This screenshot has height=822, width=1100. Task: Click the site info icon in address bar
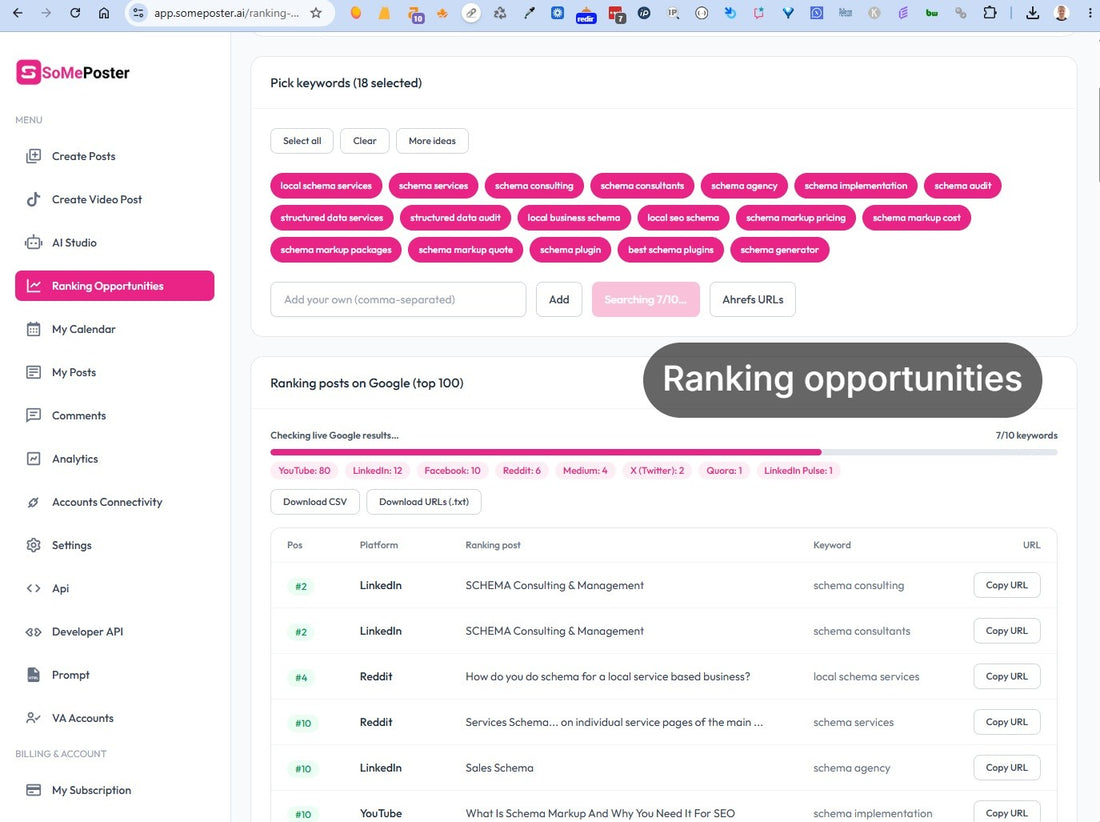click(139, 13)
